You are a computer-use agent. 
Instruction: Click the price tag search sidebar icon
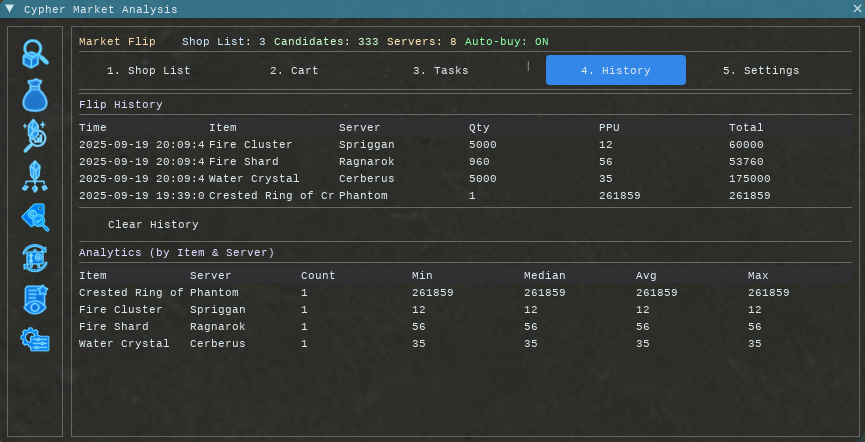(x=35, y=217)
